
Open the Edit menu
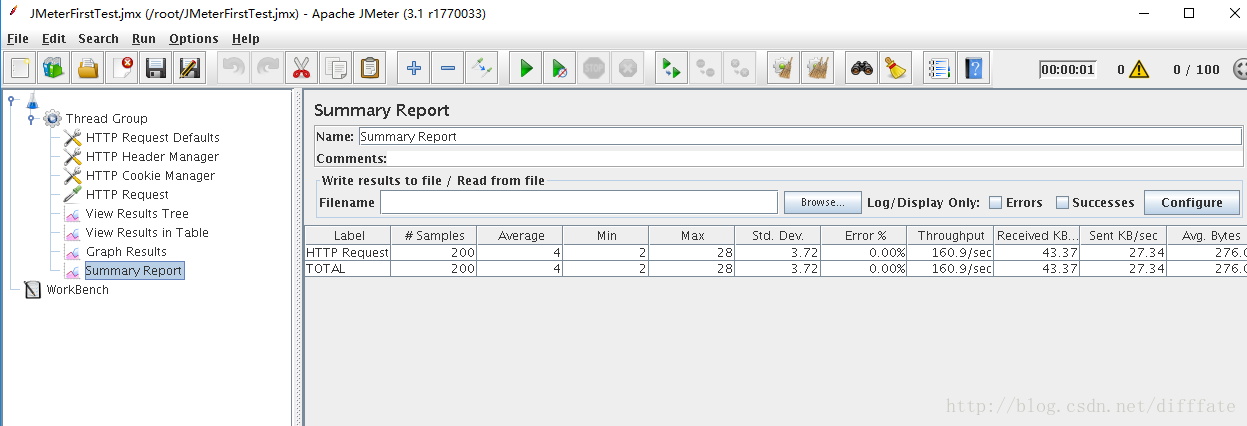[54, 38]
